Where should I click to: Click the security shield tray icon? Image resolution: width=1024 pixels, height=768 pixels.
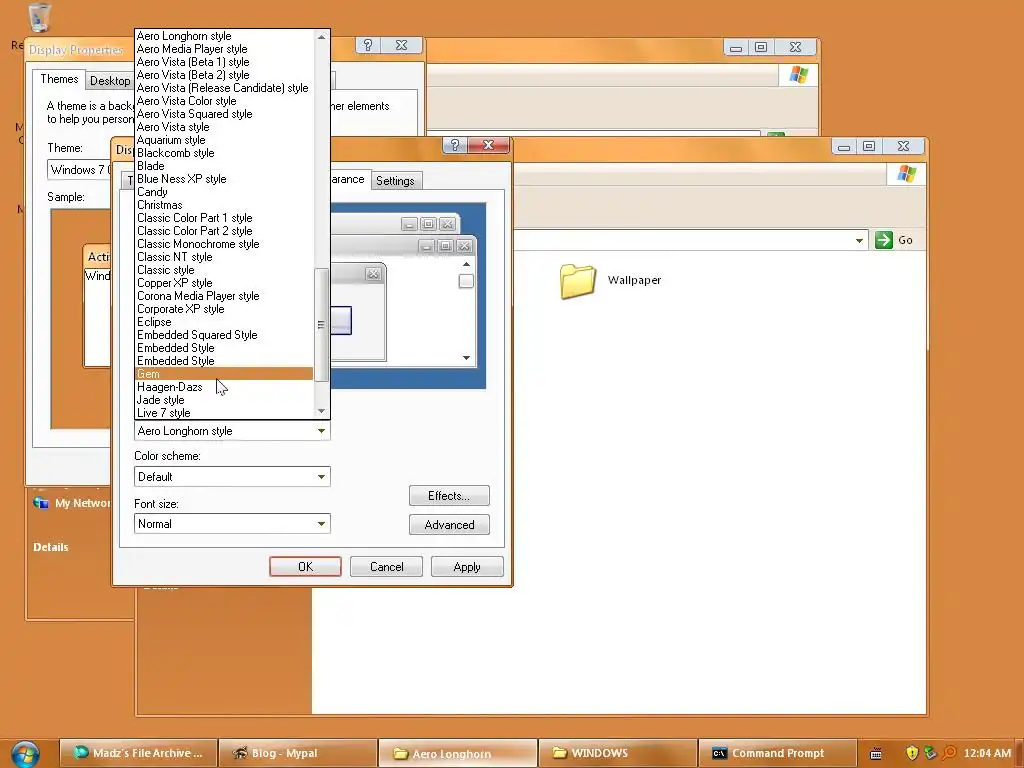912,753
